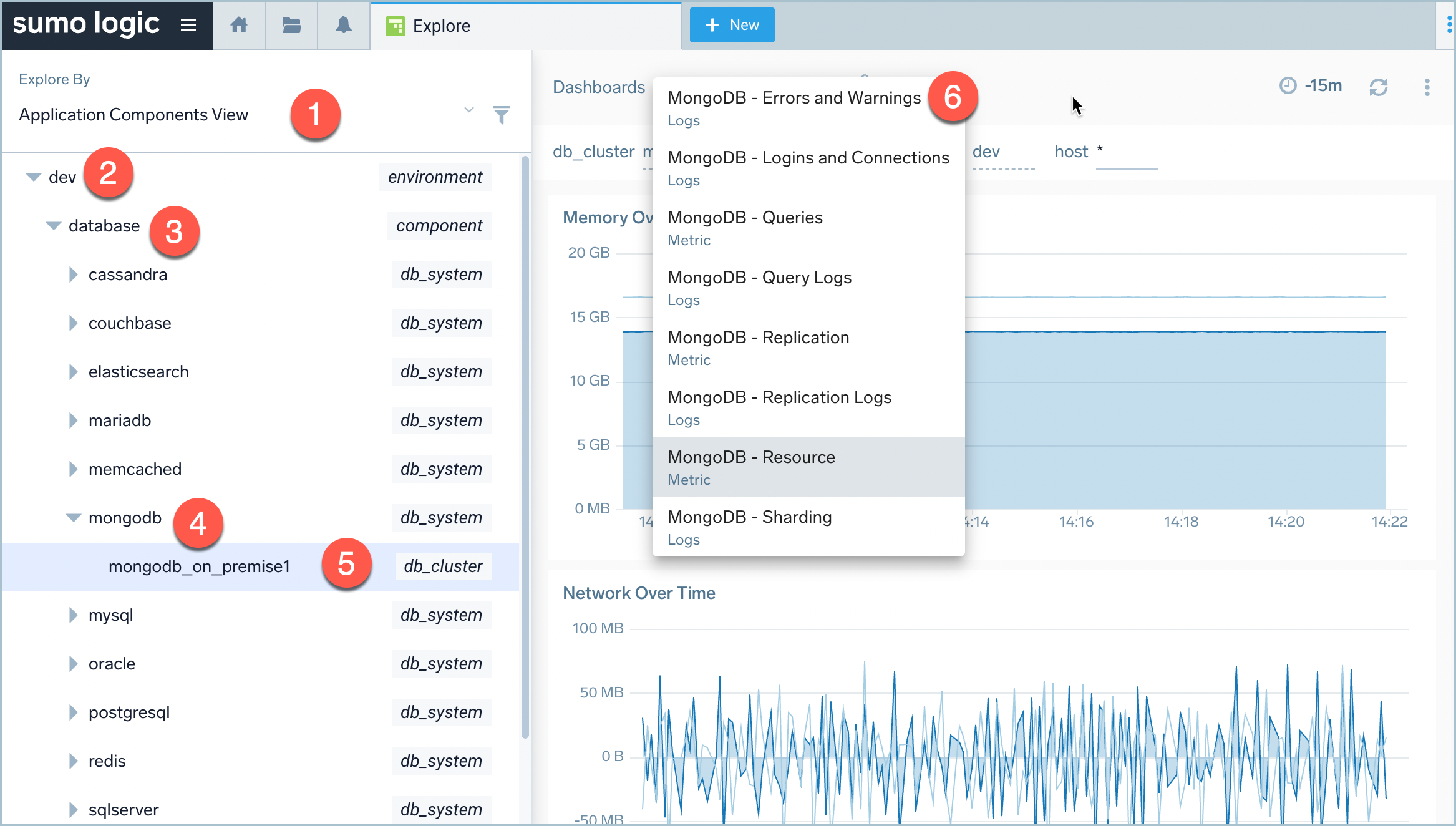Select MongoDB - Sharding Logs dashboard
Screen dimensions: 1456x826
(752, 527)
